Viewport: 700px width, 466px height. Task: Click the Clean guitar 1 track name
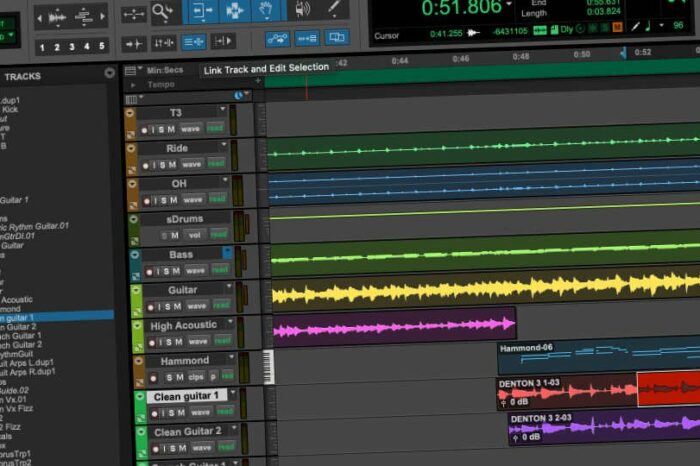tap(186, 396)
